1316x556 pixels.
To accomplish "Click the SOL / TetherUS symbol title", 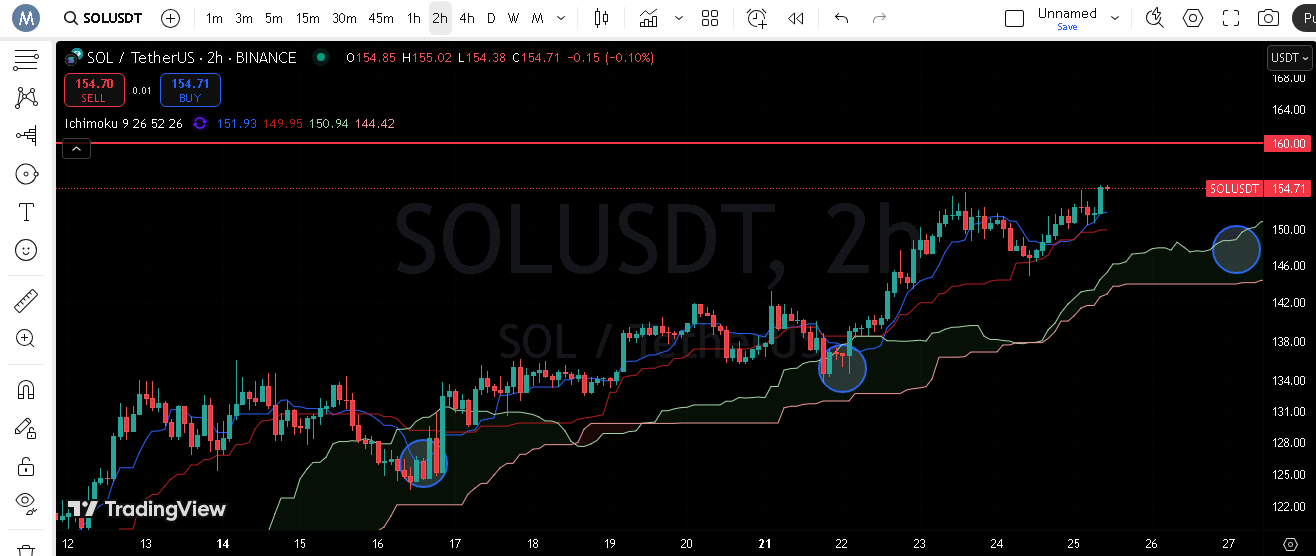I will [x=193, y=58].
